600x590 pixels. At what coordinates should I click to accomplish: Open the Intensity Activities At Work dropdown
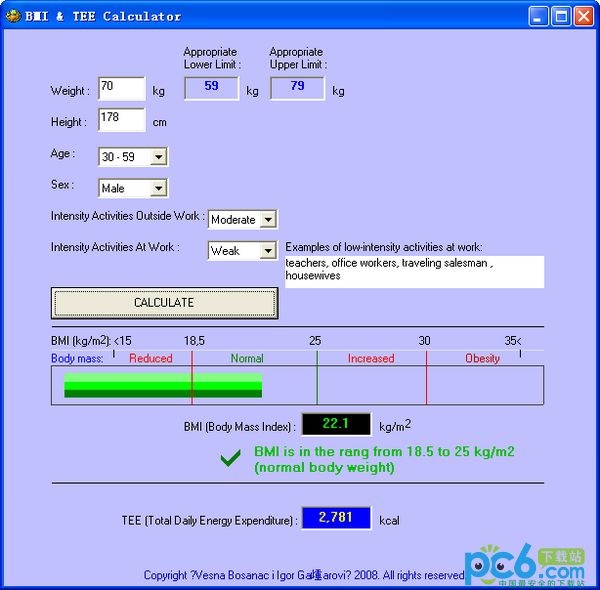click(x=242, y=251)
